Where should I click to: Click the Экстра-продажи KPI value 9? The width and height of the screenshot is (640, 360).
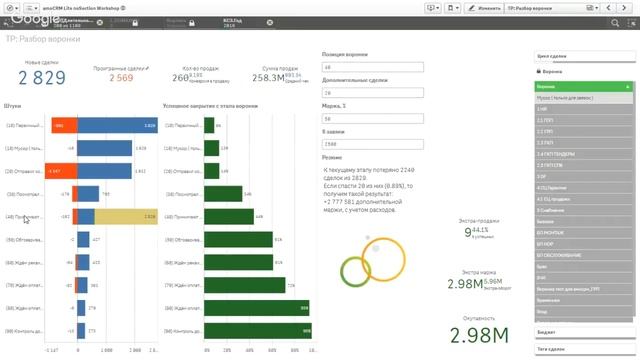coord(468,232)
